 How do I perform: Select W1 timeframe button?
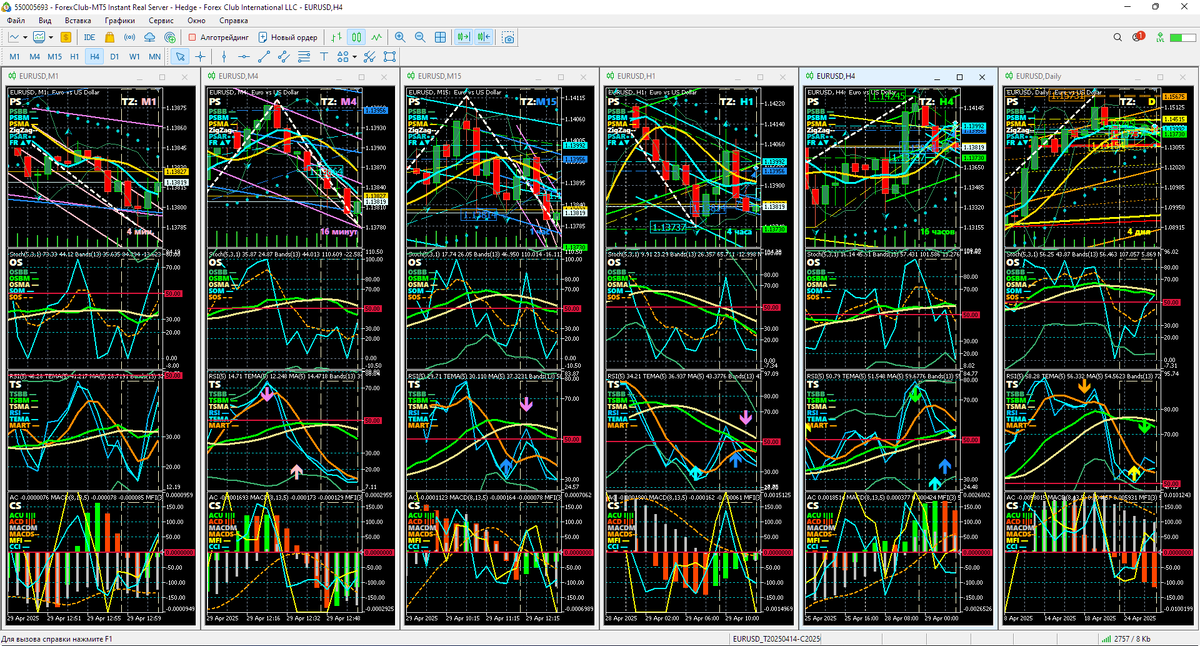[x=134, y=57]
